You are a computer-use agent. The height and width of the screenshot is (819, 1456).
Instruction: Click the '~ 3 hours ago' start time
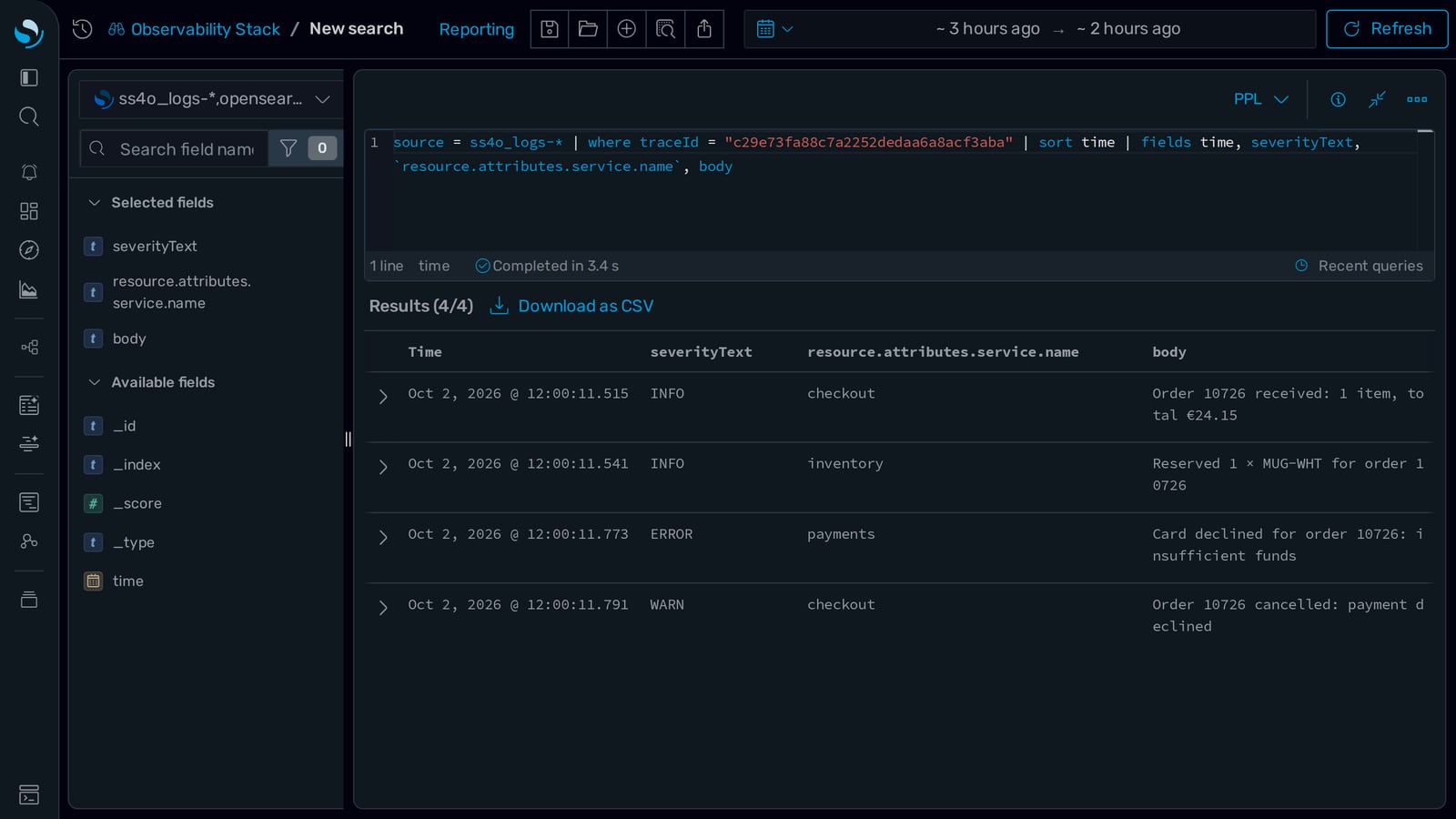987,29
